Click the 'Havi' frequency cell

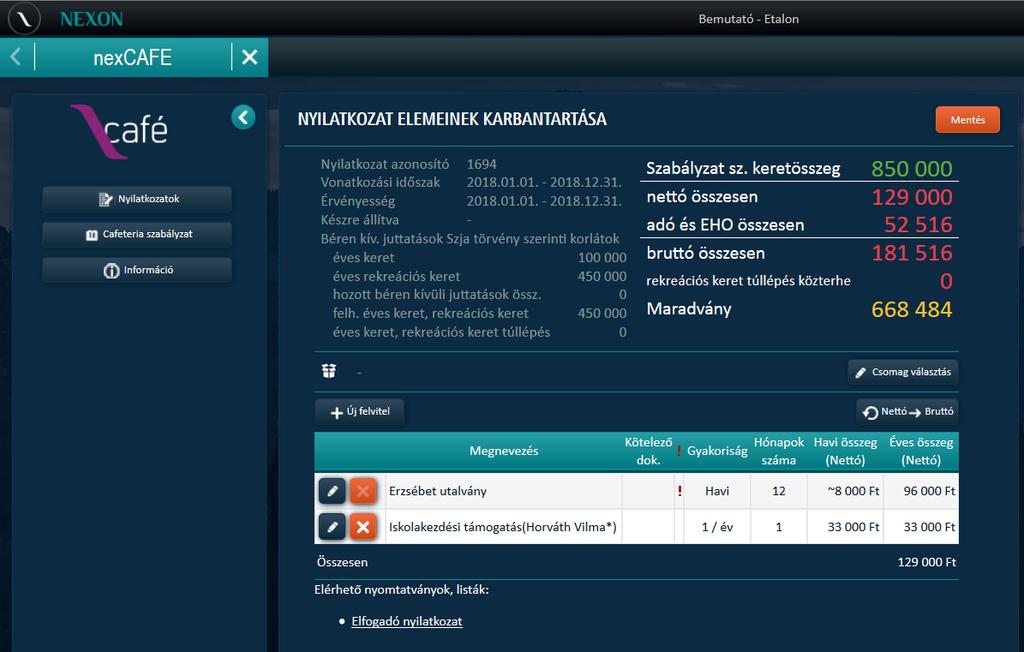717,491
